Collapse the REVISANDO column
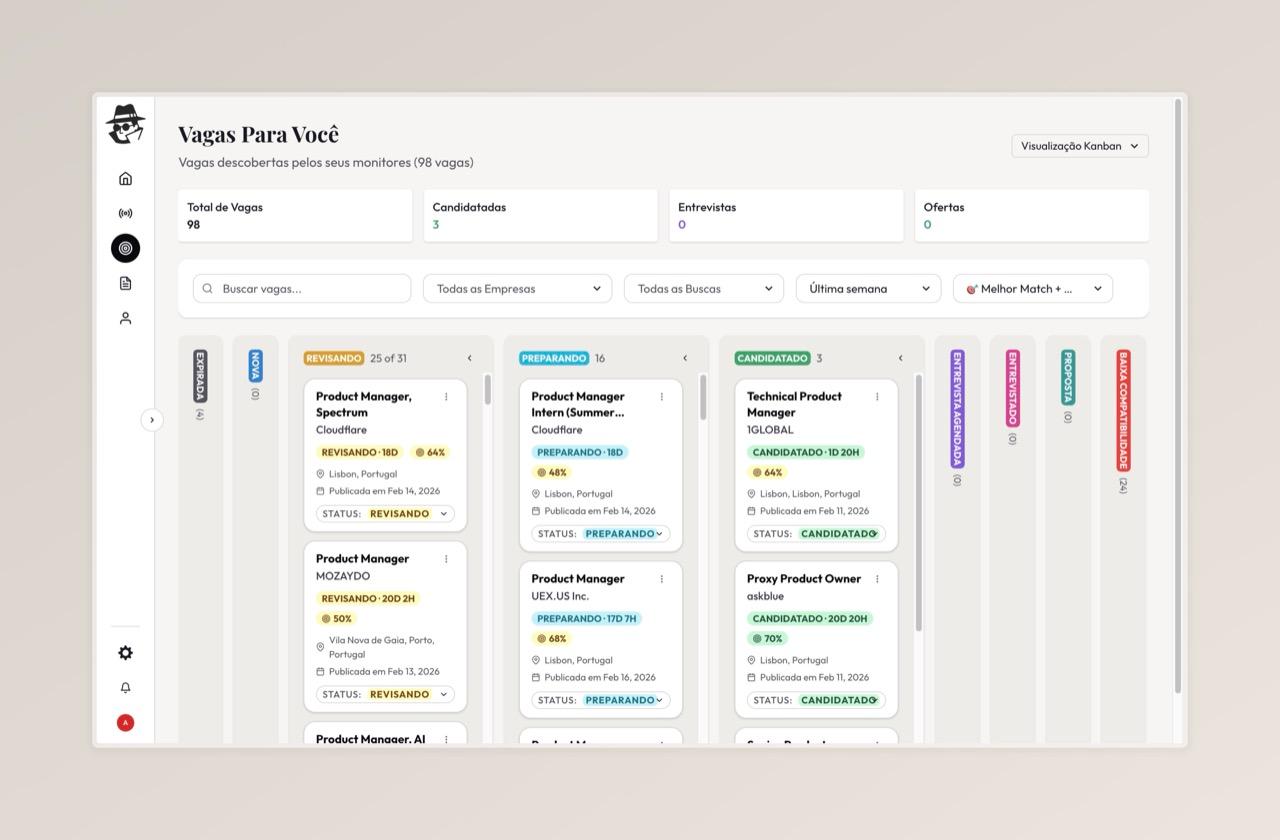The height and width of the screenshot is (840, 1280). [x=469, y=357]
